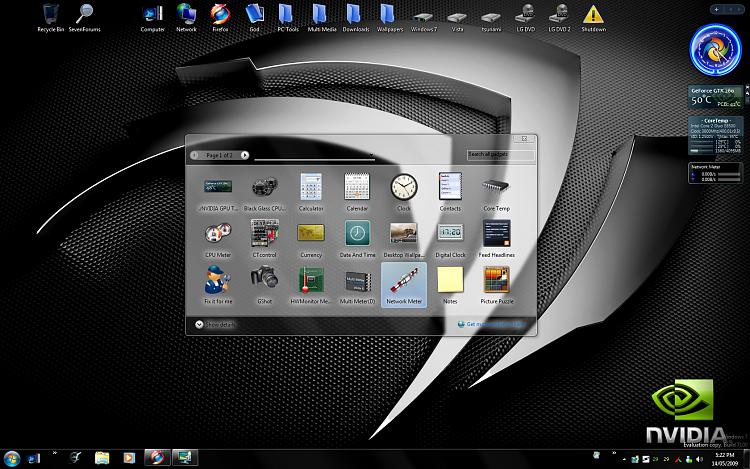Open the tsunami drive icon
Image resolution: width=750 pixels, height=469 pixels.
coord(491,20)
